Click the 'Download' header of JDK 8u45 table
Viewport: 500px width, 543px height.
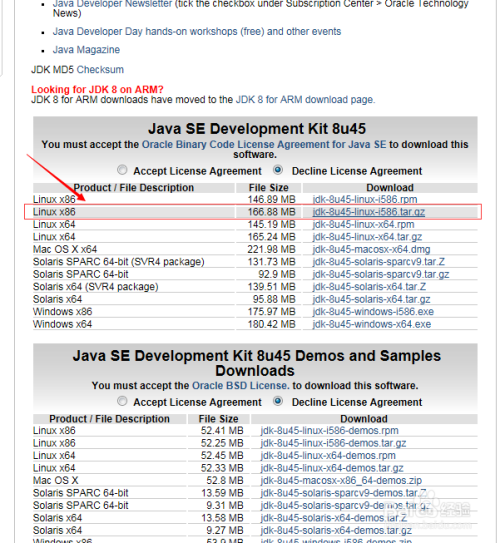[390, 188]
